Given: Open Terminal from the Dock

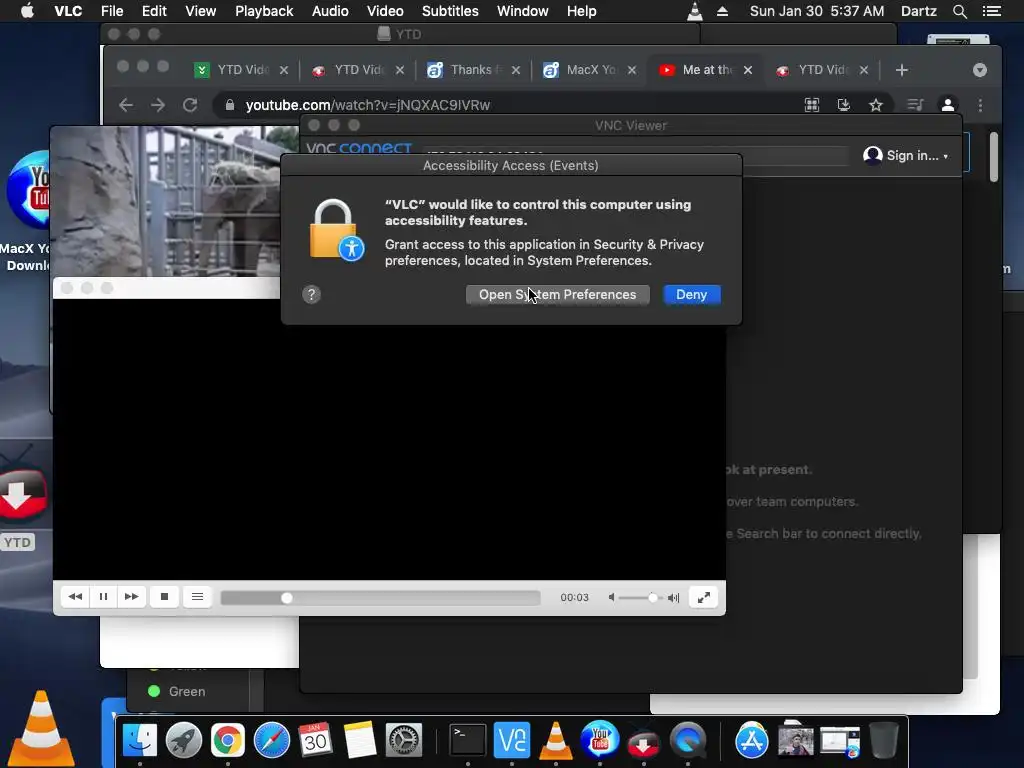Looking at the screenshot, I should coord(468,741).
